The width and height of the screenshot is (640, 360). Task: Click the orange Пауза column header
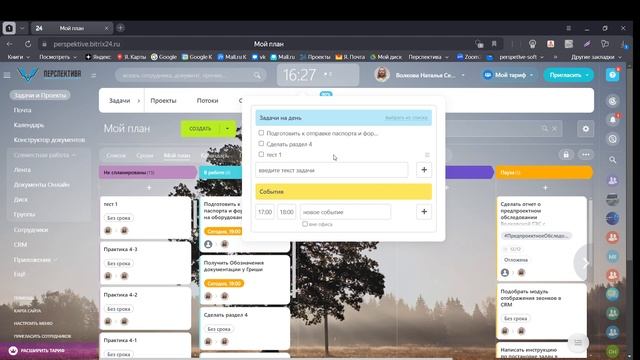[544, 172]
